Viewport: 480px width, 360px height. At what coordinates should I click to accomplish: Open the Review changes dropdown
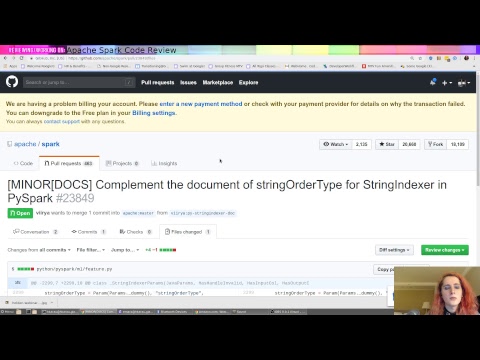(445, 250)
